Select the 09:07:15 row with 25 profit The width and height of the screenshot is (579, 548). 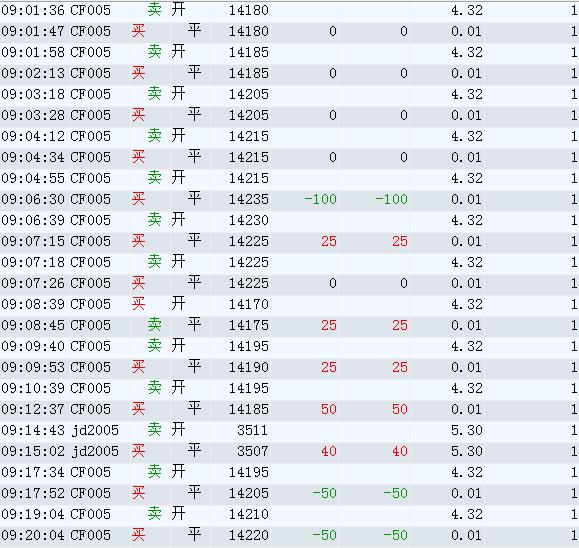290,241
